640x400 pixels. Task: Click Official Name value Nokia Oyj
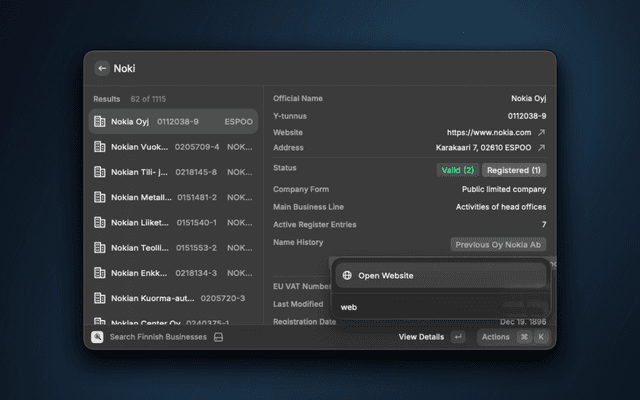(x=529, y=98)
